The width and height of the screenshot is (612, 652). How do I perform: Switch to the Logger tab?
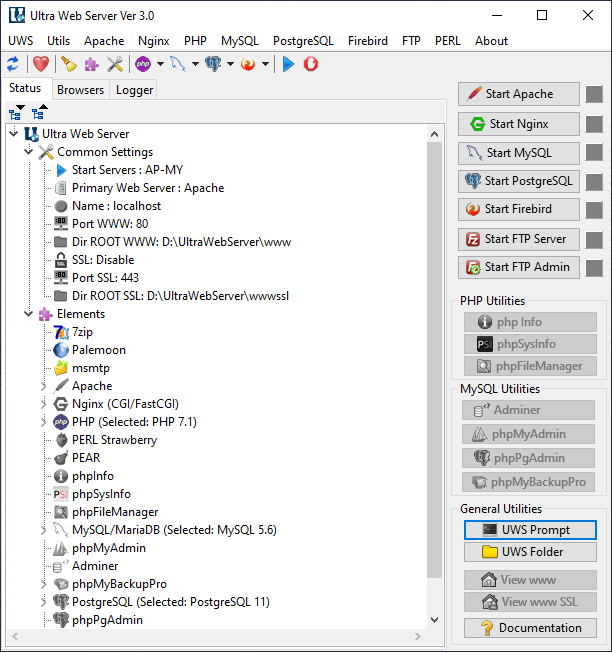pos(134,90)
